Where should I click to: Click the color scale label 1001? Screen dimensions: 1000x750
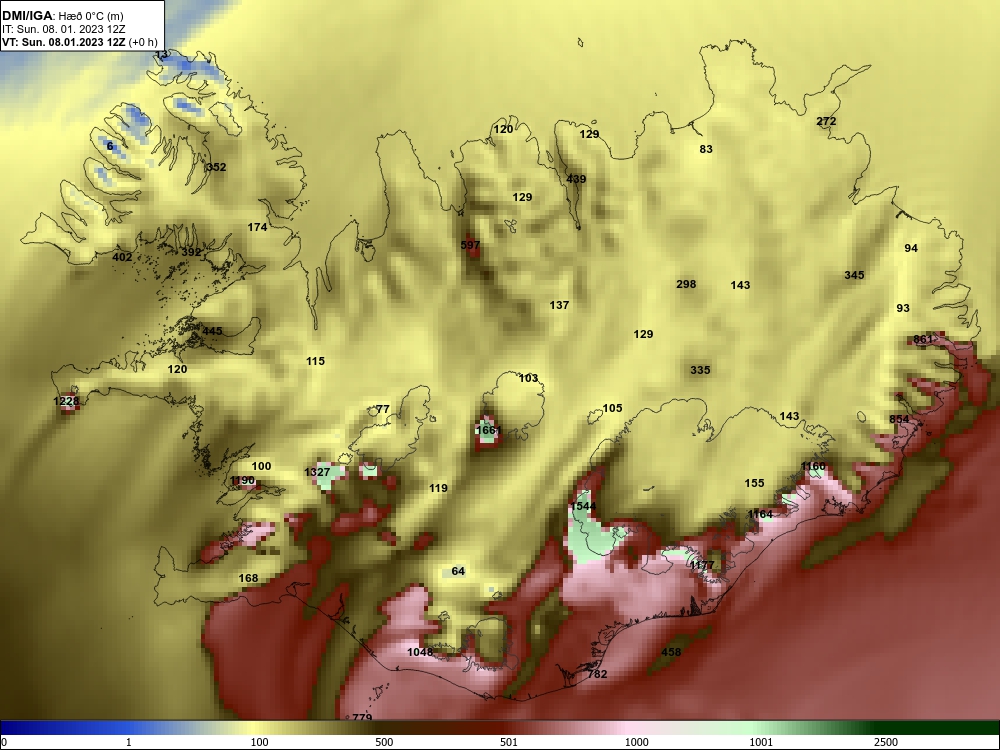pyautogui.click(x=761, y=742)
